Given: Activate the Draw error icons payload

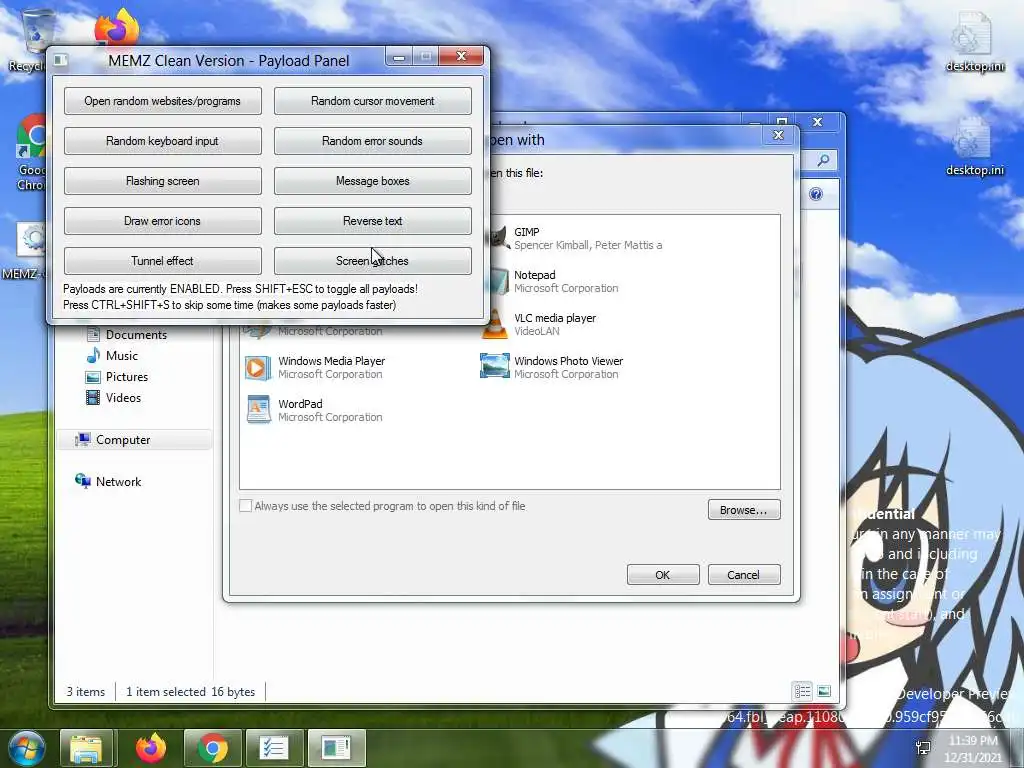Looking at the screenshot, I should pos(163,221).
